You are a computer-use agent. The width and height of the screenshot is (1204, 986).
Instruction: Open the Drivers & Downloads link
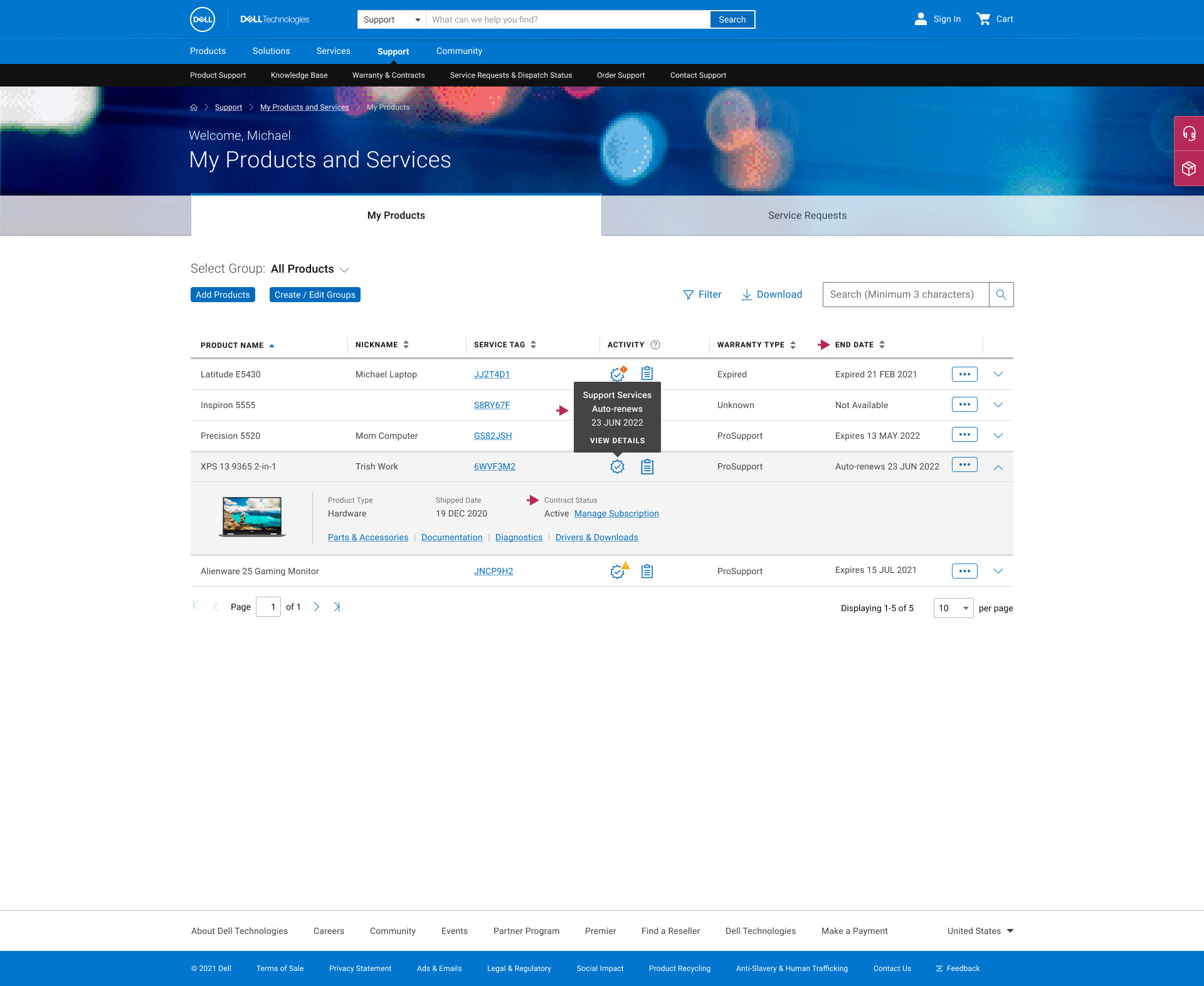coord(596,537)
